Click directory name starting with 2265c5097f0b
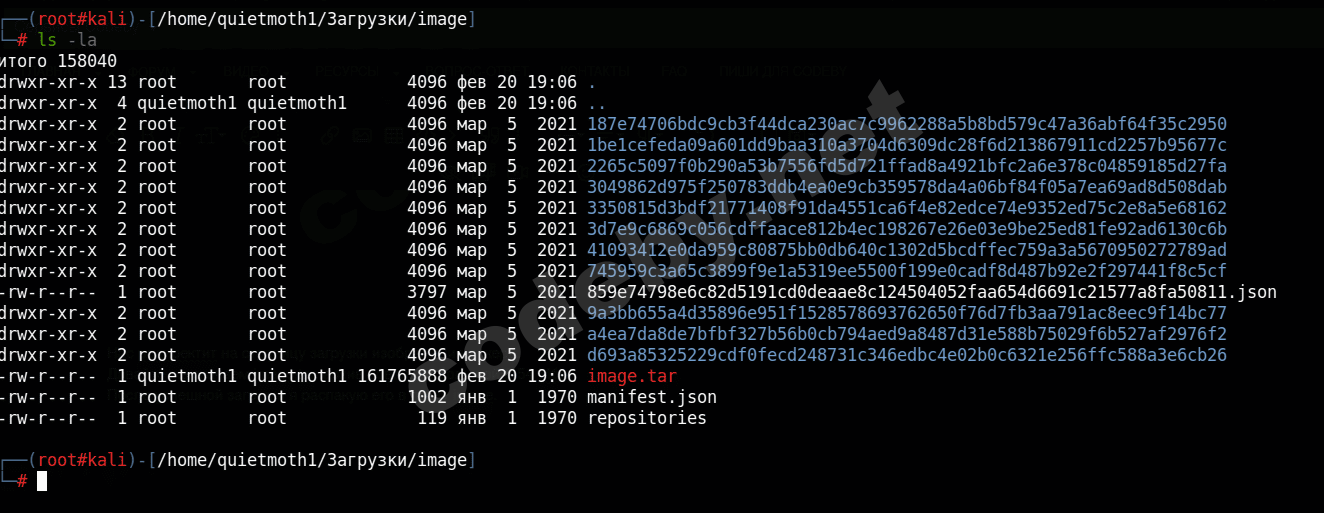The width and height of the screenshot is (1324, 513). pyautogui.click(x=906, y=166)
